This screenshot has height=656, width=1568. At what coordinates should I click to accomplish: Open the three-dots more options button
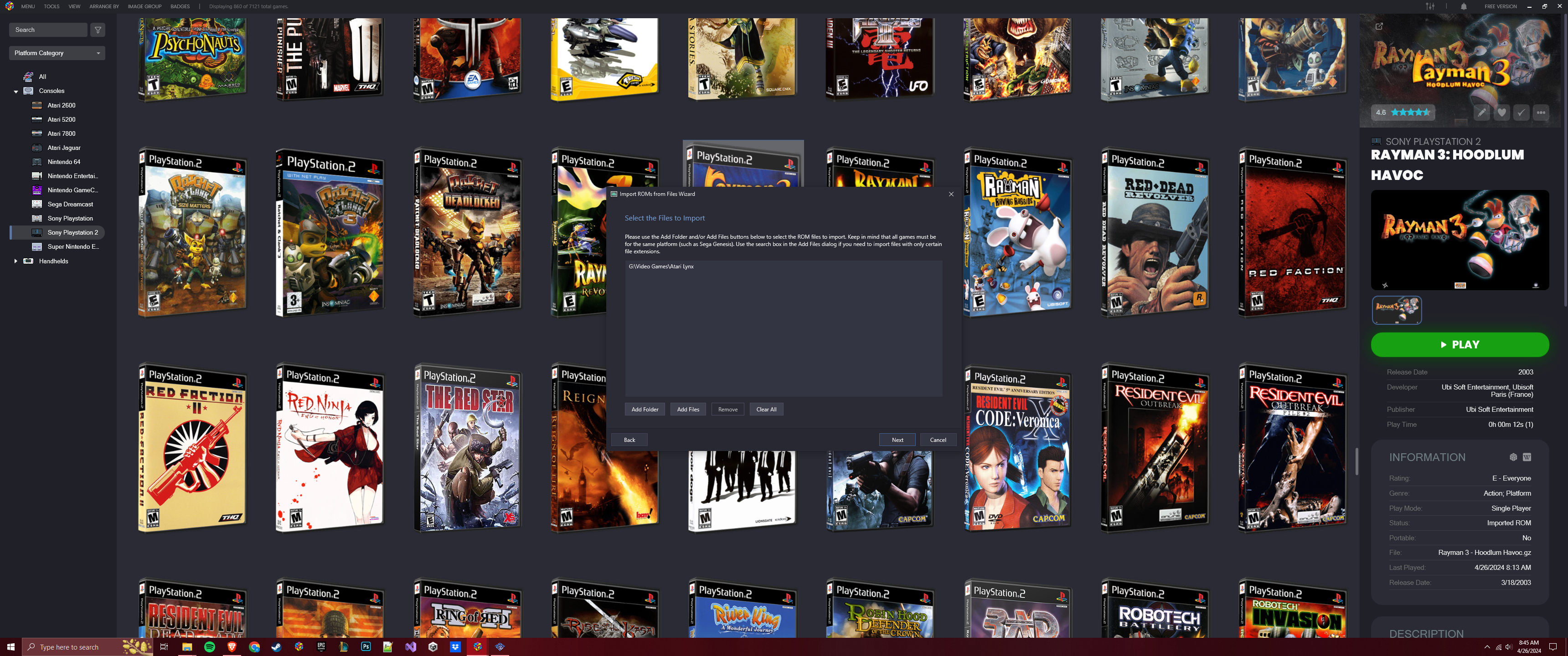(x=1541, y=113)
